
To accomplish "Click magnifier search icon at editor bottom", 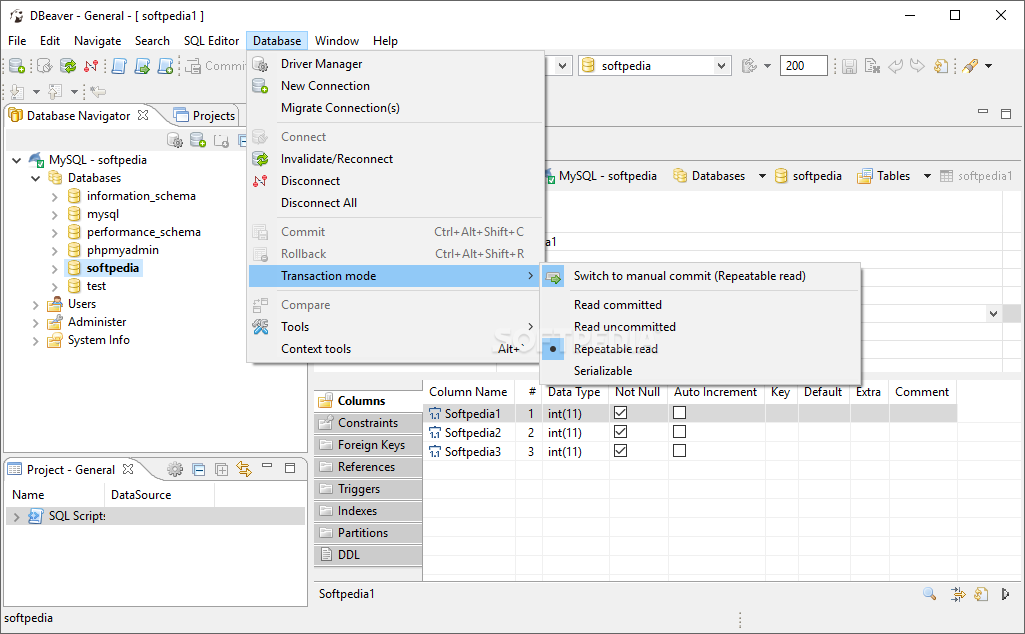I will [929, 593].
